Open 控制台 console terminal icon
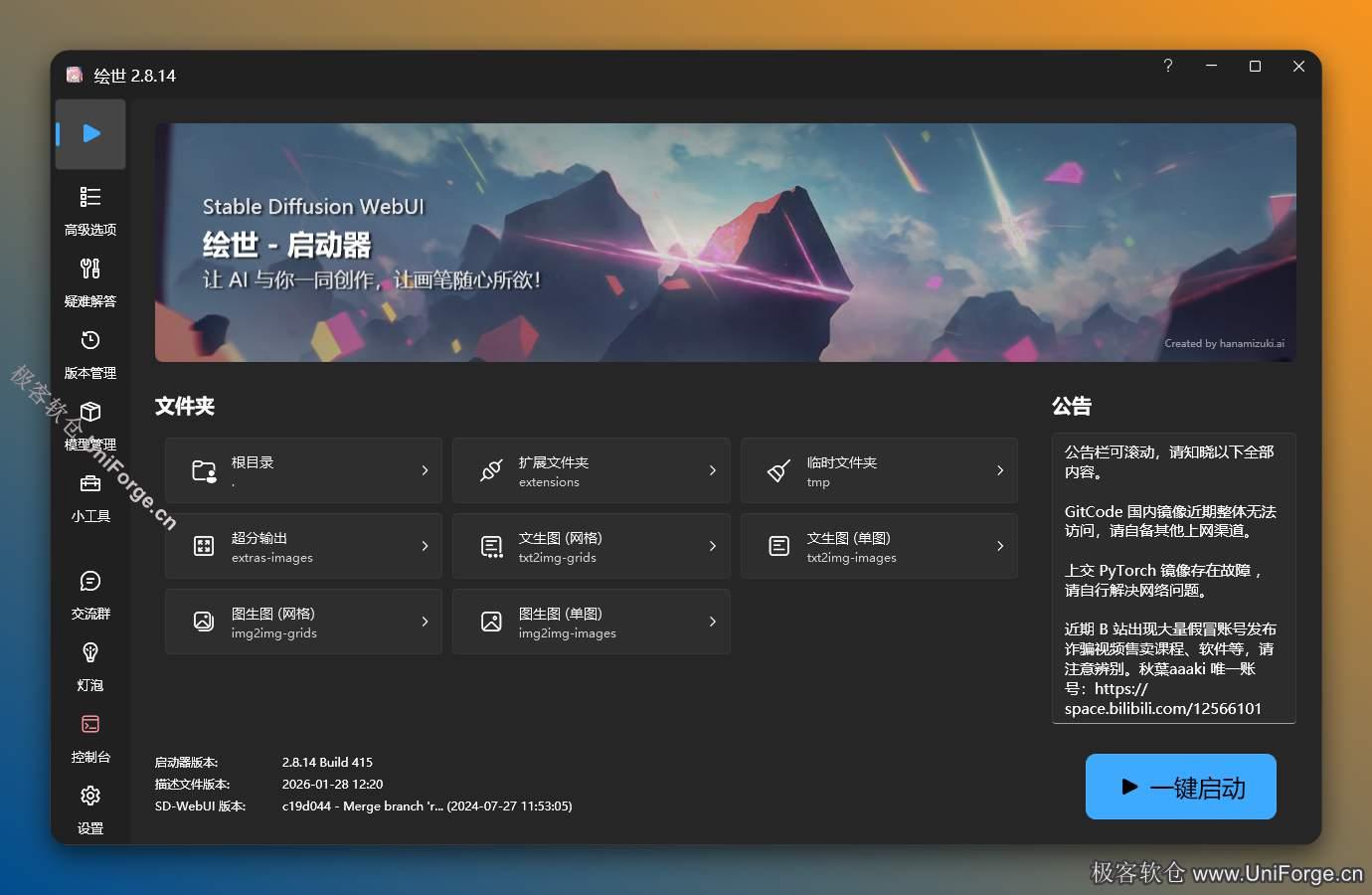This screenshot has height=895, width=1372. (90, 724)
